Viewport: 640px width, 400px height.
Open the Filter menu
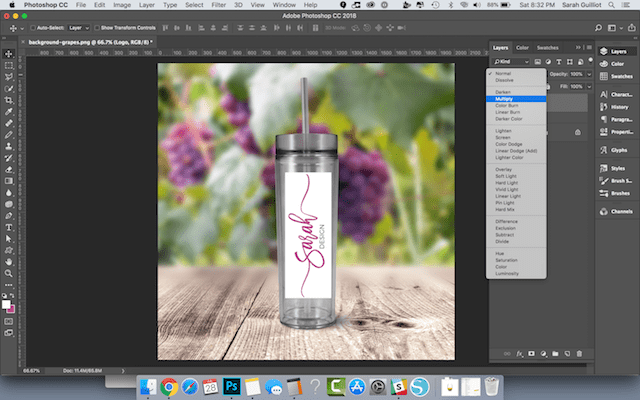(x=219, y=6)
